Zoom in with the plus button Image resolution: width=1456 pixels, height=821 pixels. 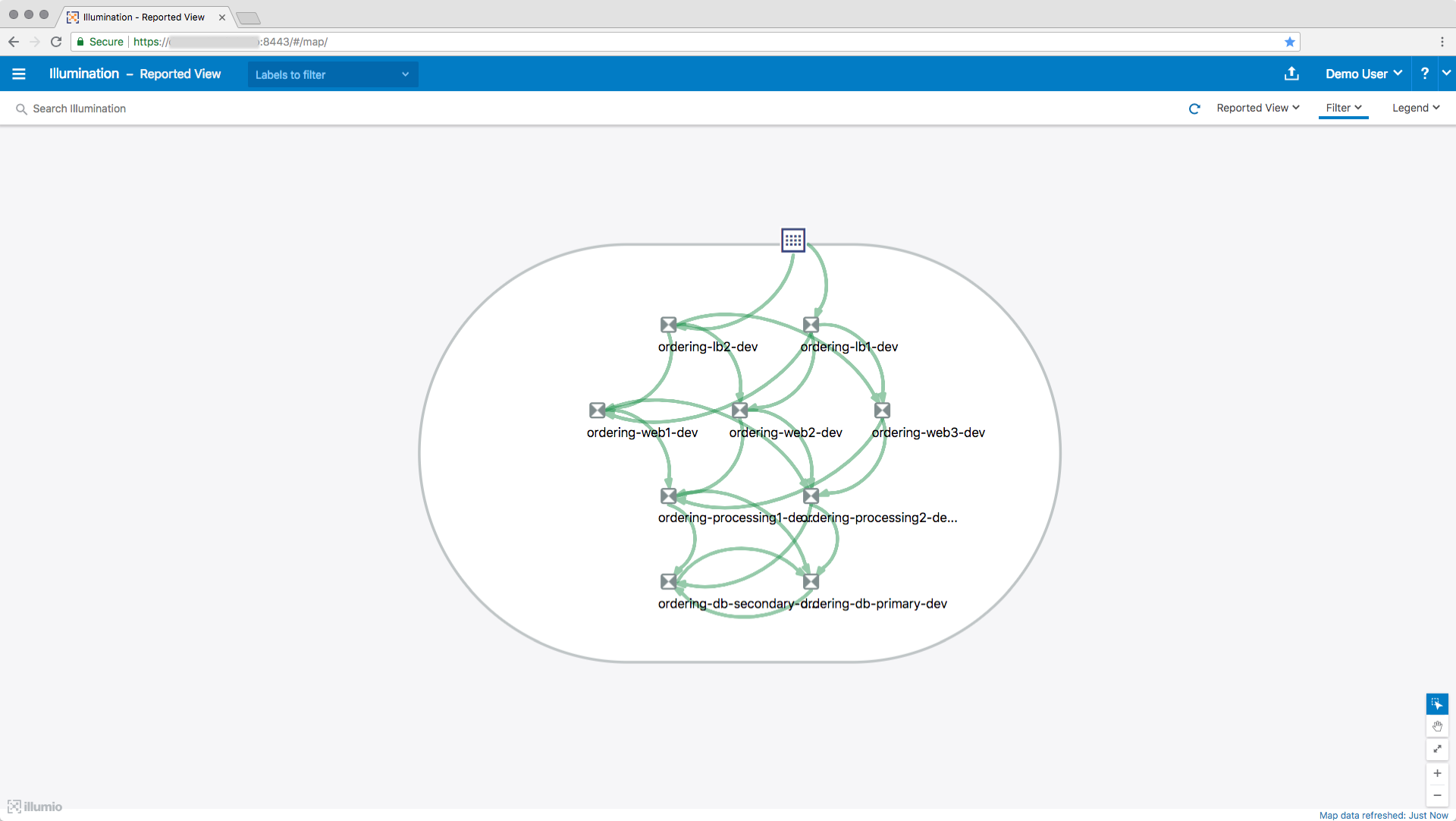[x=1437, y=773]
